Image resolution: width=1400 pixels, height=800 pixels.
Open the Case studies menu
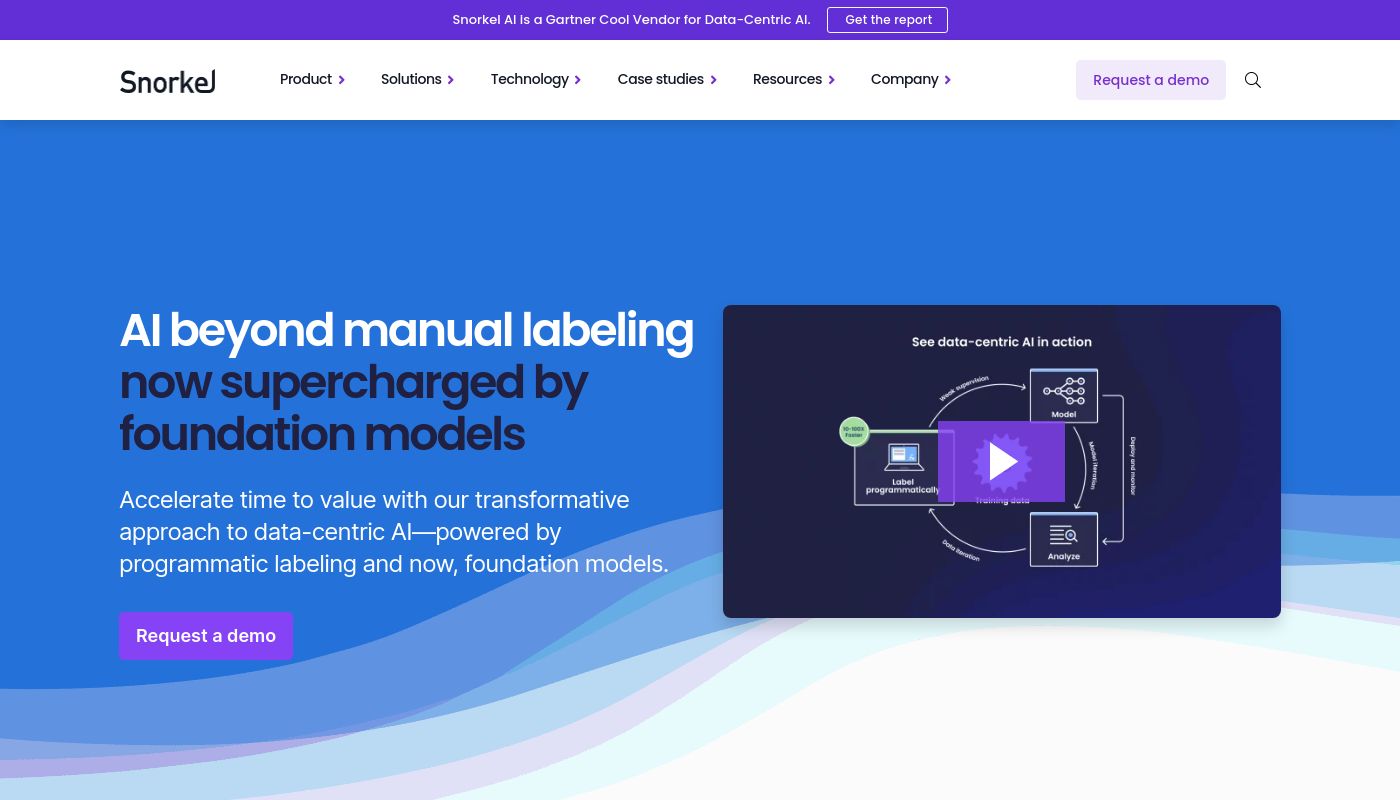[667, 79]
